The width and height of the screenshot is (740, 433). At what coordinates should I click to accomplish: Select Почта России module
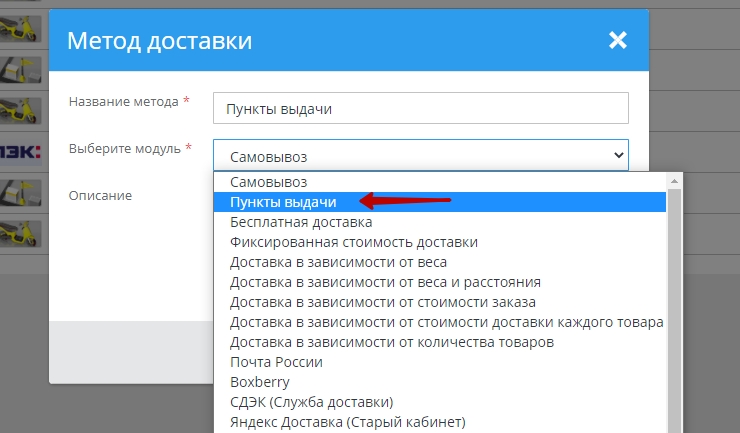tap(277, 362)
